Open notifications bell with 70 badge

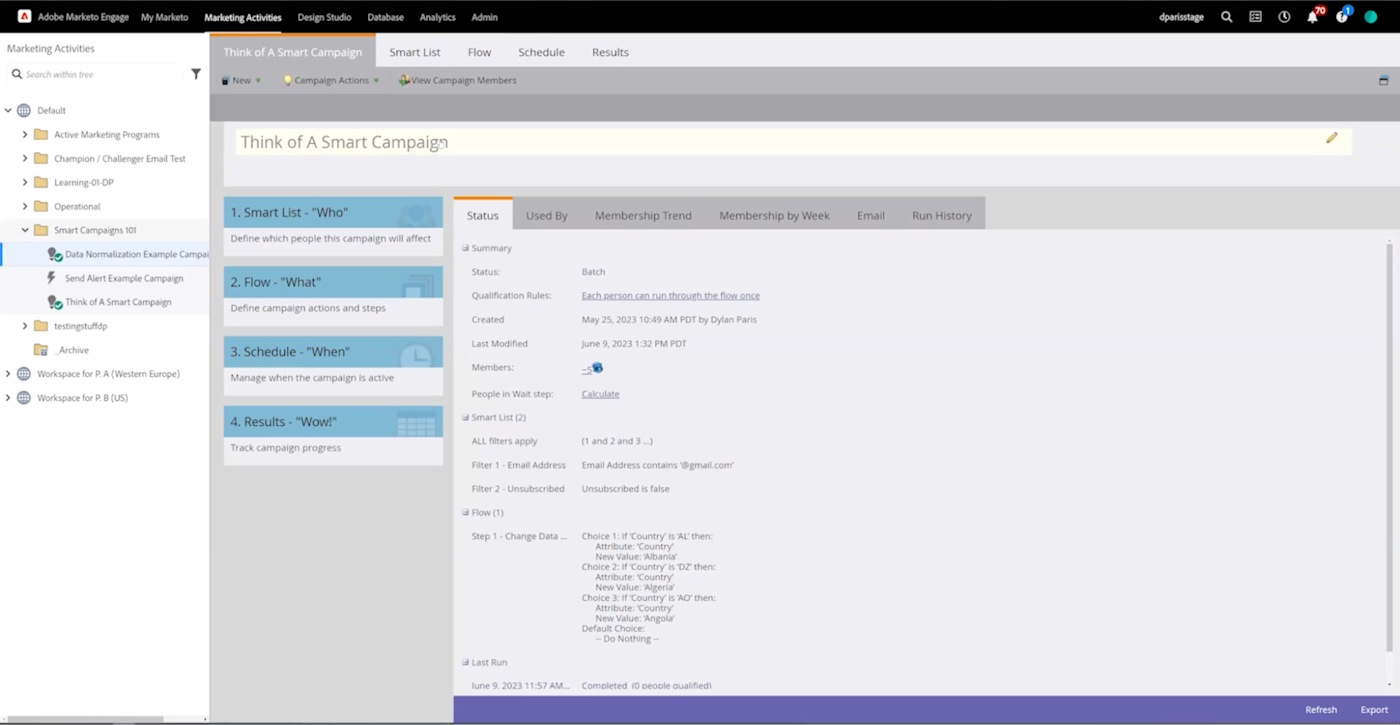pos(1313,17)
